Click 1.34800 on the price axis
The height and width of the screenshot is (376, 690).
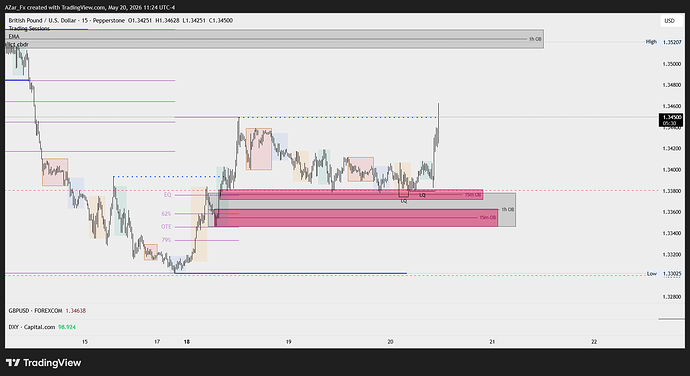(x=672, y=85)
